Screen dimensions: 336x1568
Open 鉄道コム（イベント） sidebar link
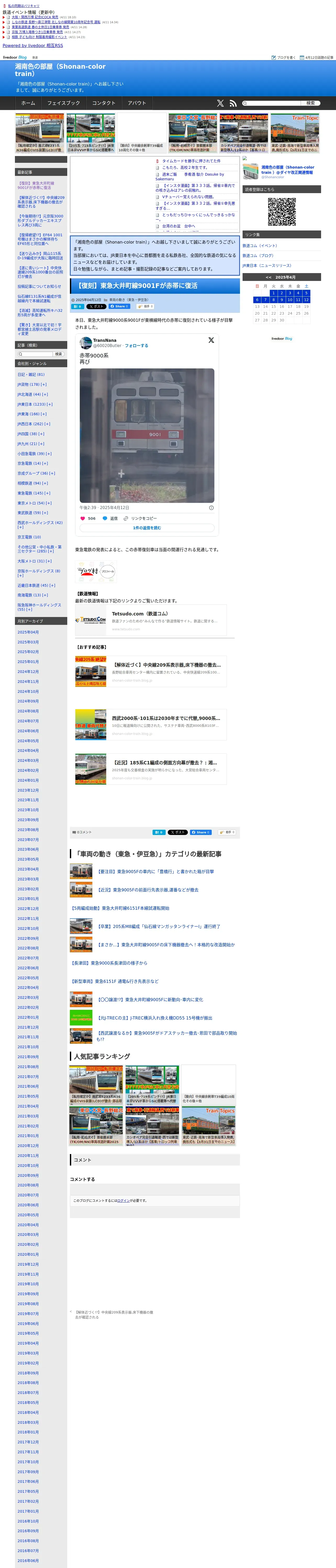(260, 246)
